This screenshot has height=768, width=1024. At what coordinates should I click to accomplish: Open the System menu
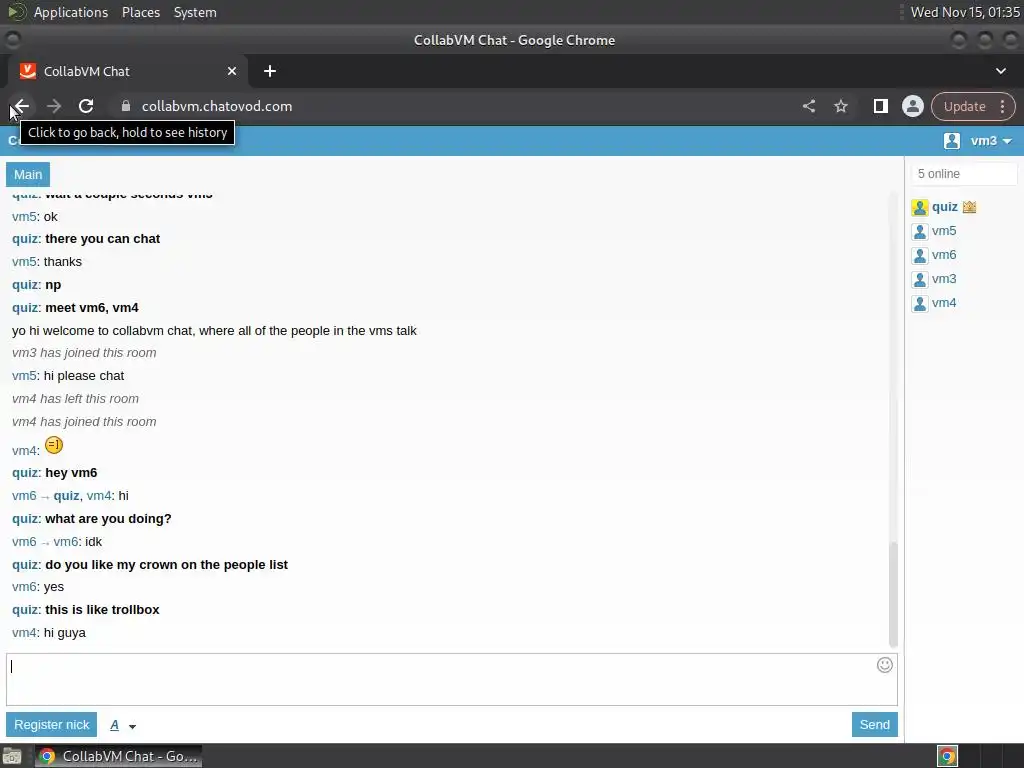click(195, 12)
